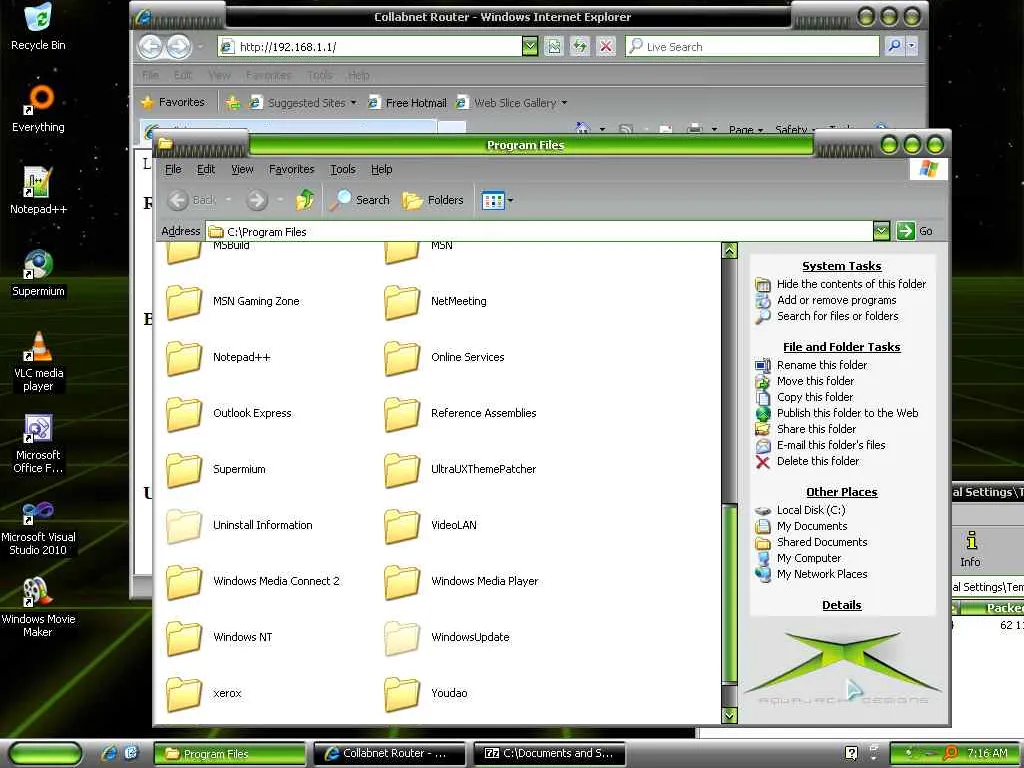Select Windows Media Connect 2 folder

coord(253,582)
